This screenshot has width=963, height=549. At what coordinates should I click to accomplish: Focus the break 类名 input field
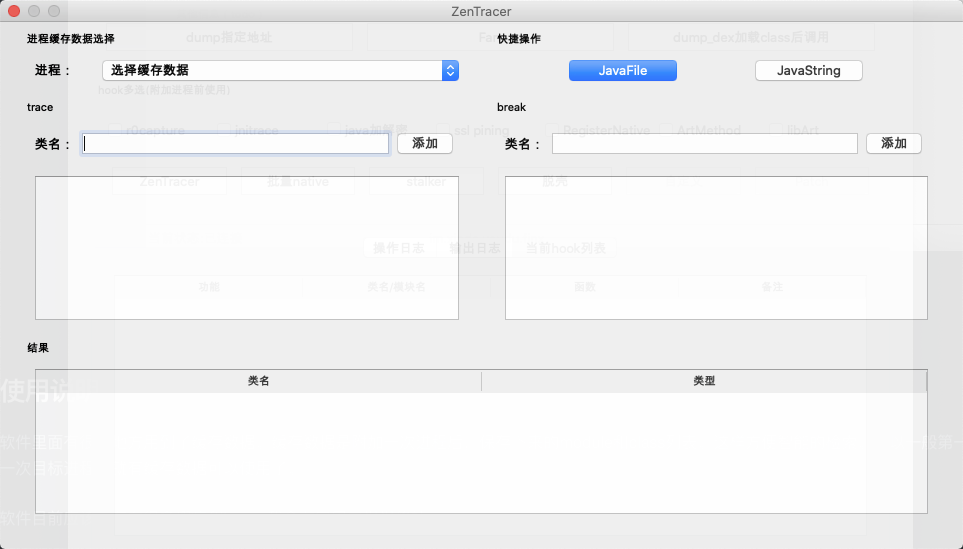coord(704,144)
